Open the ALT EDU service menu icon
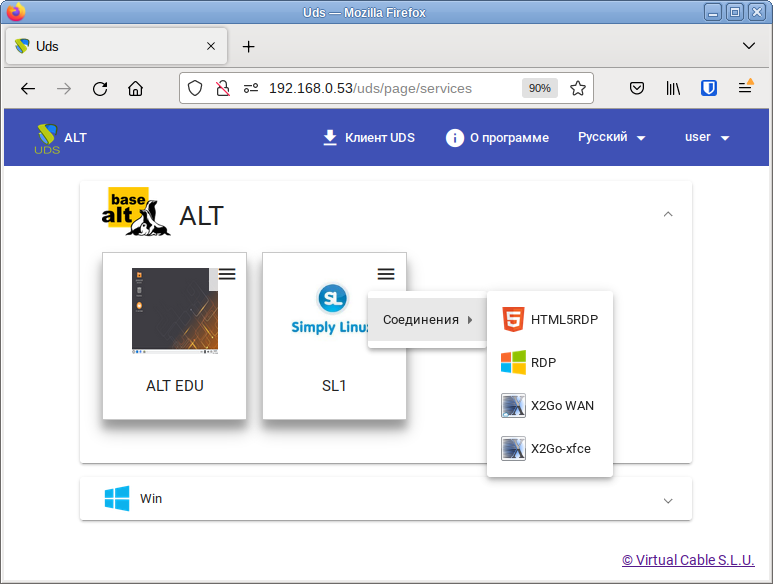Screen dimensions: 773x584 [227, 274]
